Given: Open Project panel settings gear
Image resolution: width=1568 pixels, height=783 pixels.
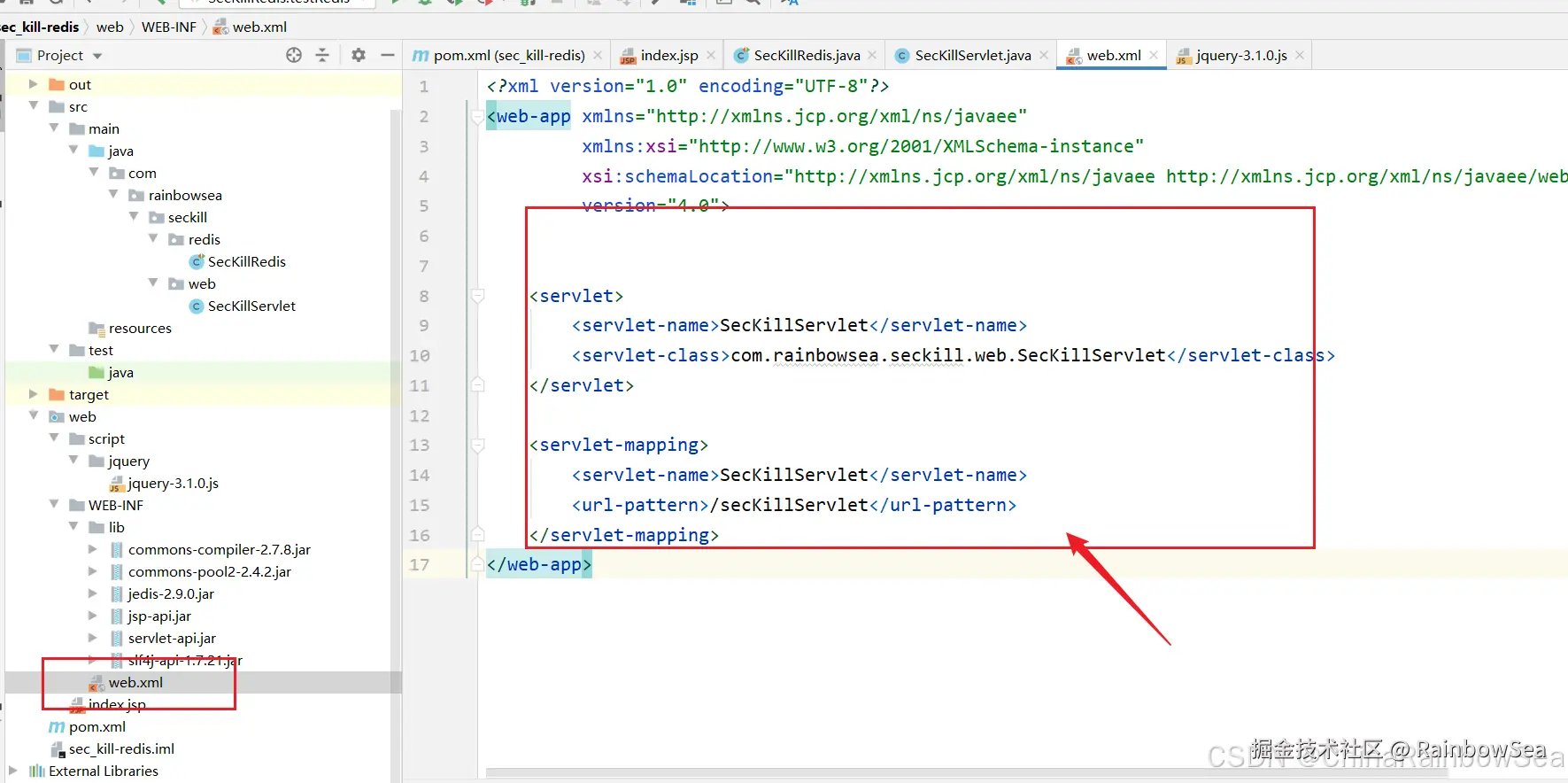Looking at the screenshot, I should (359, 55).
